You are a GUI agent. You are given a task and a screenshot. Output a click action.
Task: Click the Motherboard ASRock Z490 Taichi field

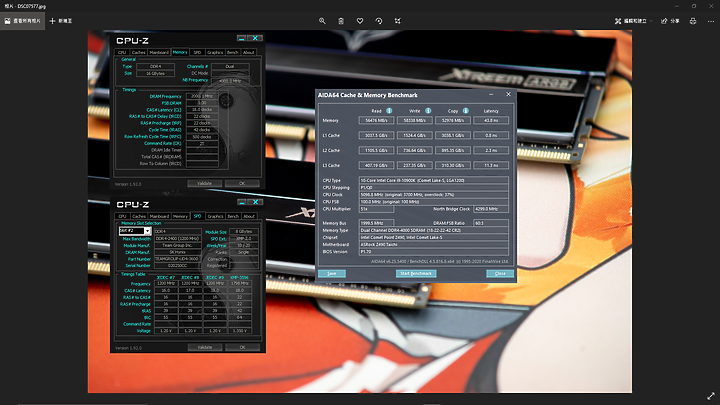[x=433, y=245]
